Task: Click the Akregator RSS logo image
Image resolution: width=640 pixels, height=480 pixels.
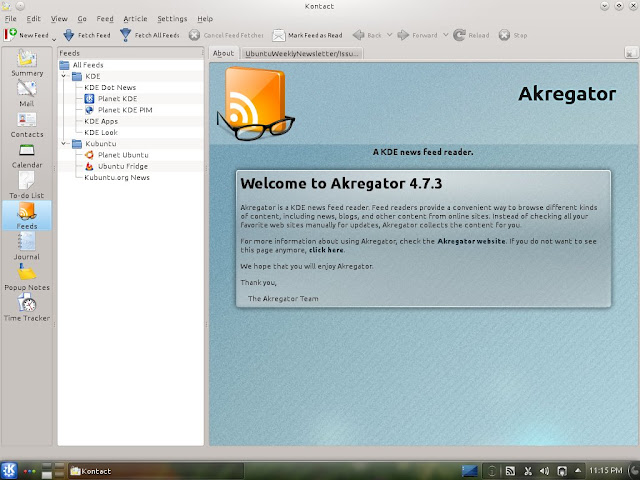Action: (255, 103)
